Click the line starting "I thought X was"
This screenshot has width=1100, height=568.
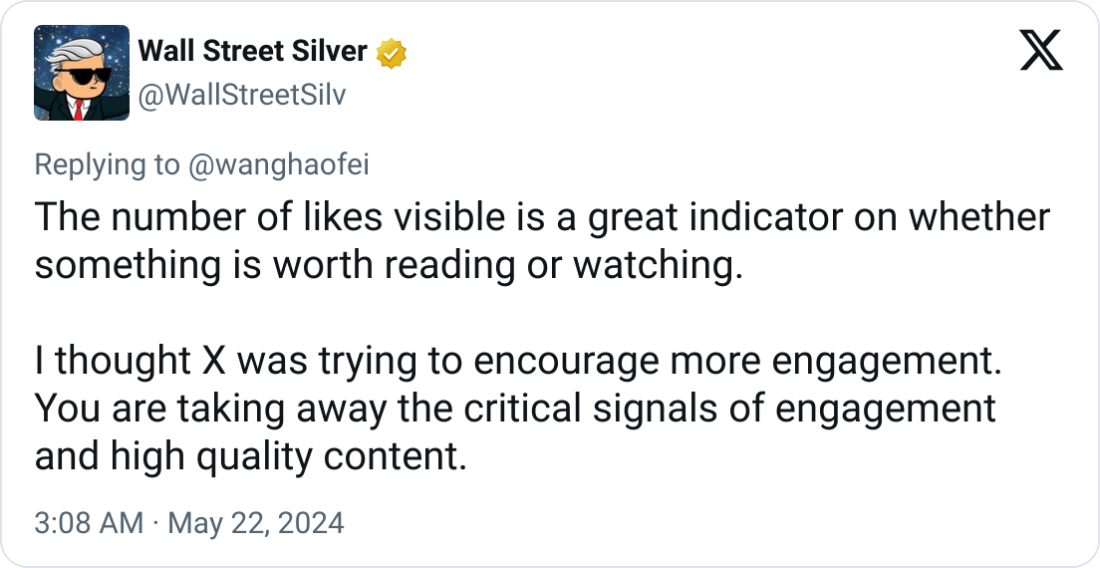point(517,361)
